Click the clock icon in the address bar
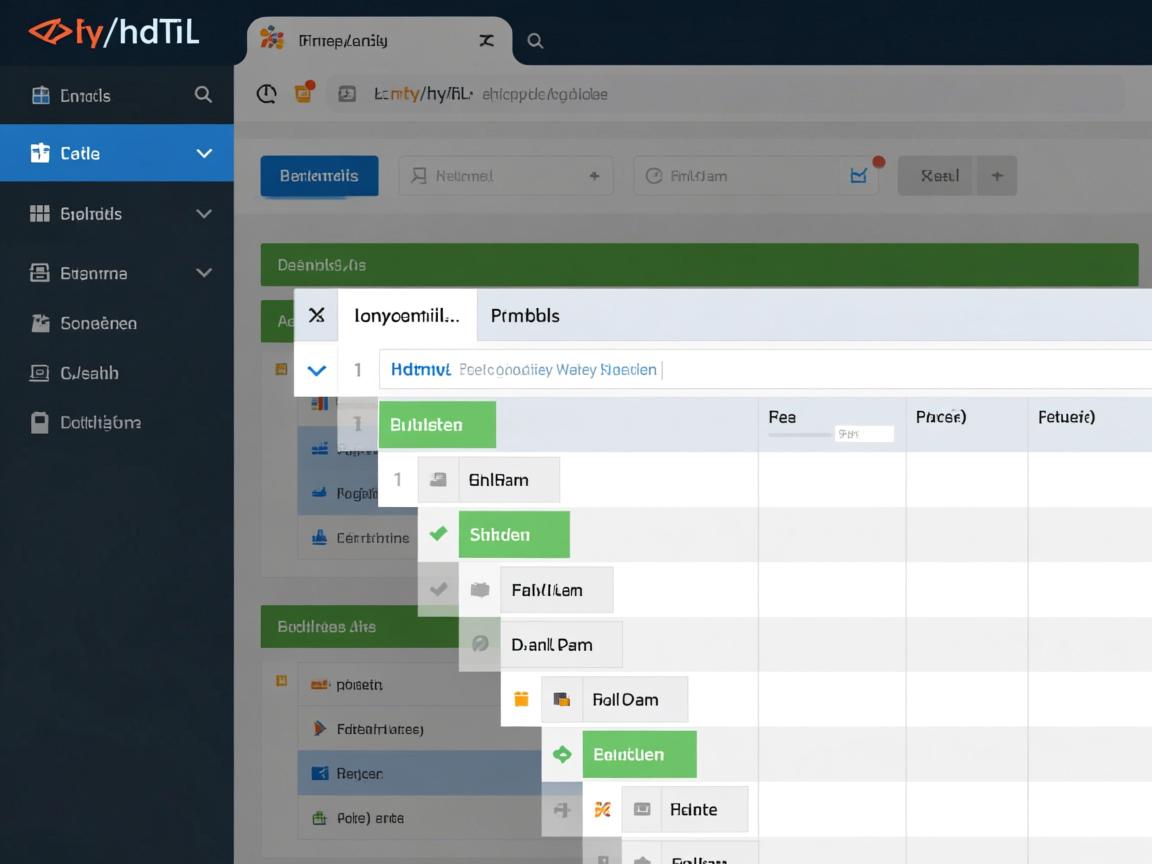The width and height of the screenshot is (1152, 864). 267,94
